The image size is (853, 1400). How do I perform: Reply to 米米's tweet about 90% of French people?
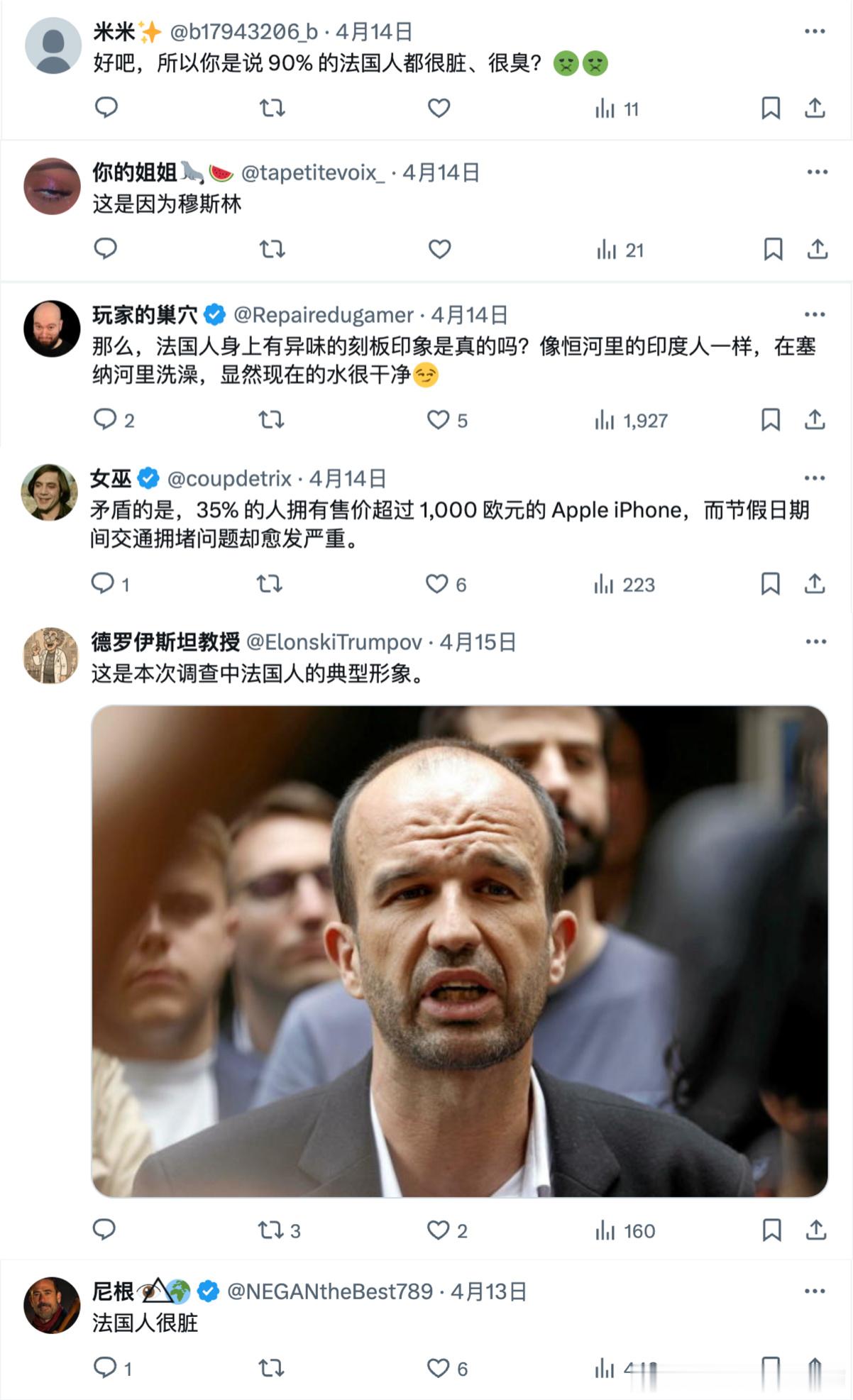point(106,108)
